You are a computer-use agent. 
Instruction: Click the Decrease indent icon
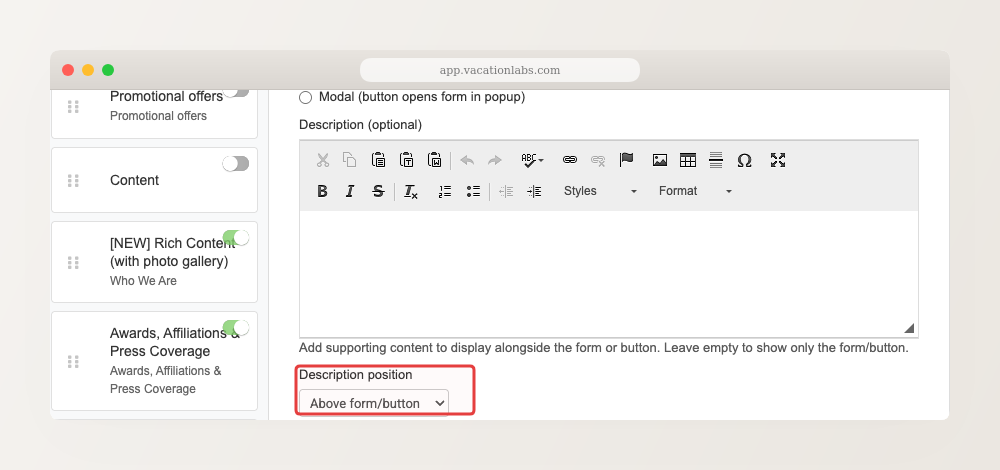pos(506,191)
